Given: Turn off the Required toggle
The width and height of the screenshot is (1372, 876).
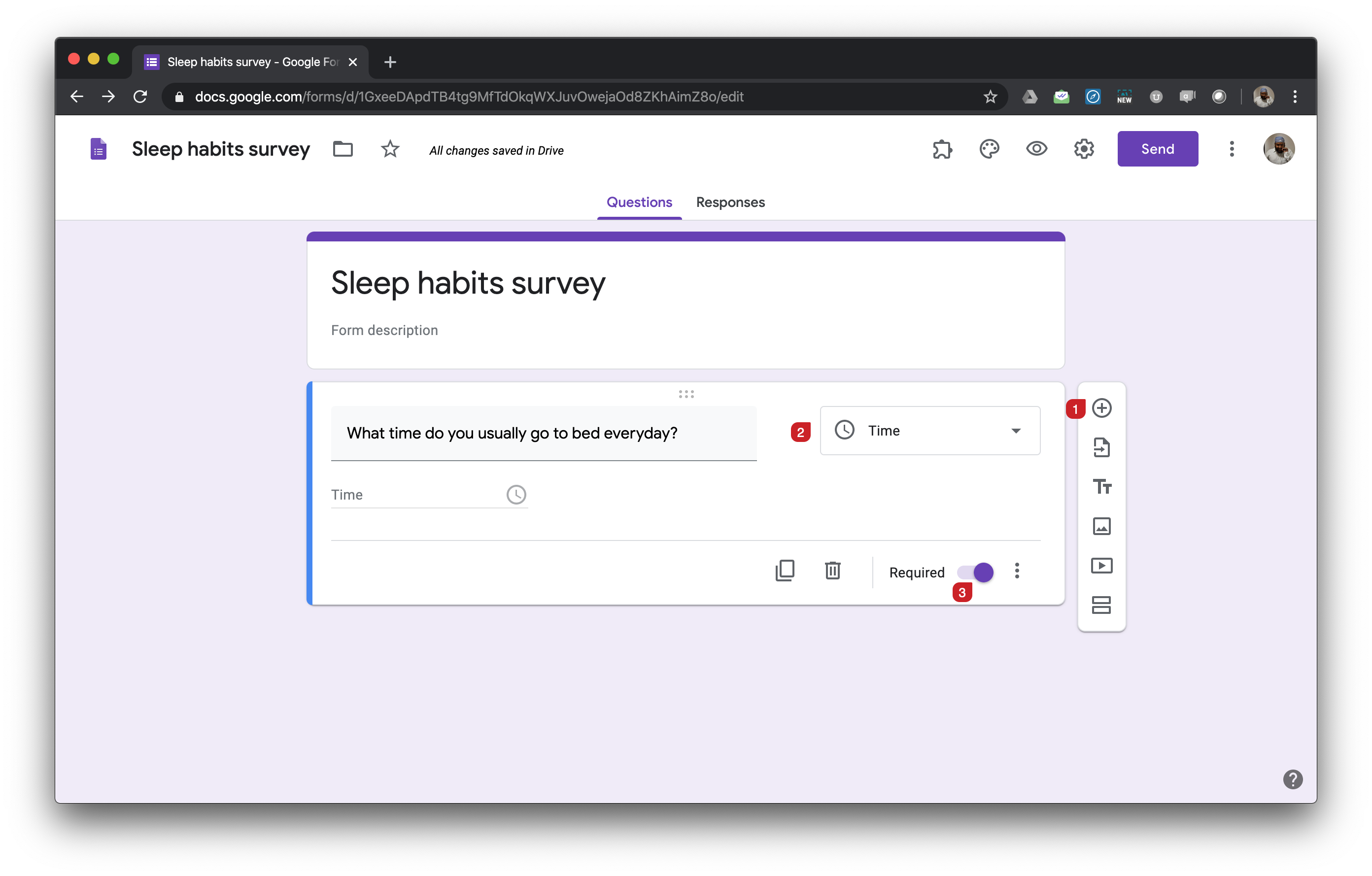Looking at the screenshot, I should click(975, 572).
